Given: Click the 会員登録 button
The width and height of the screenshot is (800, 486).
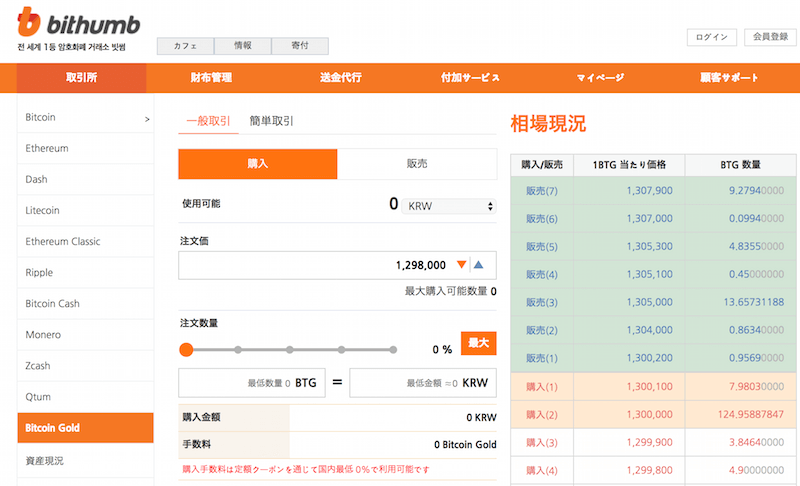Looking at the screenshot, I should pyautogui.click(x=770, y=37).
